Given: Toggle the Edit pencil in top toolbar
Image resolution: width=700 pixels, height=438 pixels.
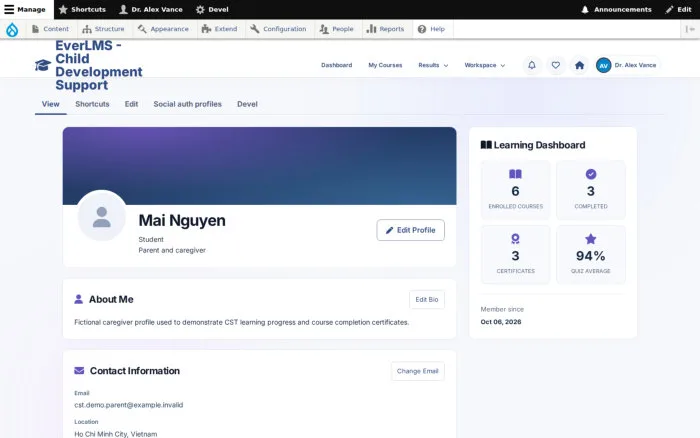Looking at the screenshot, I should (678, 9).
